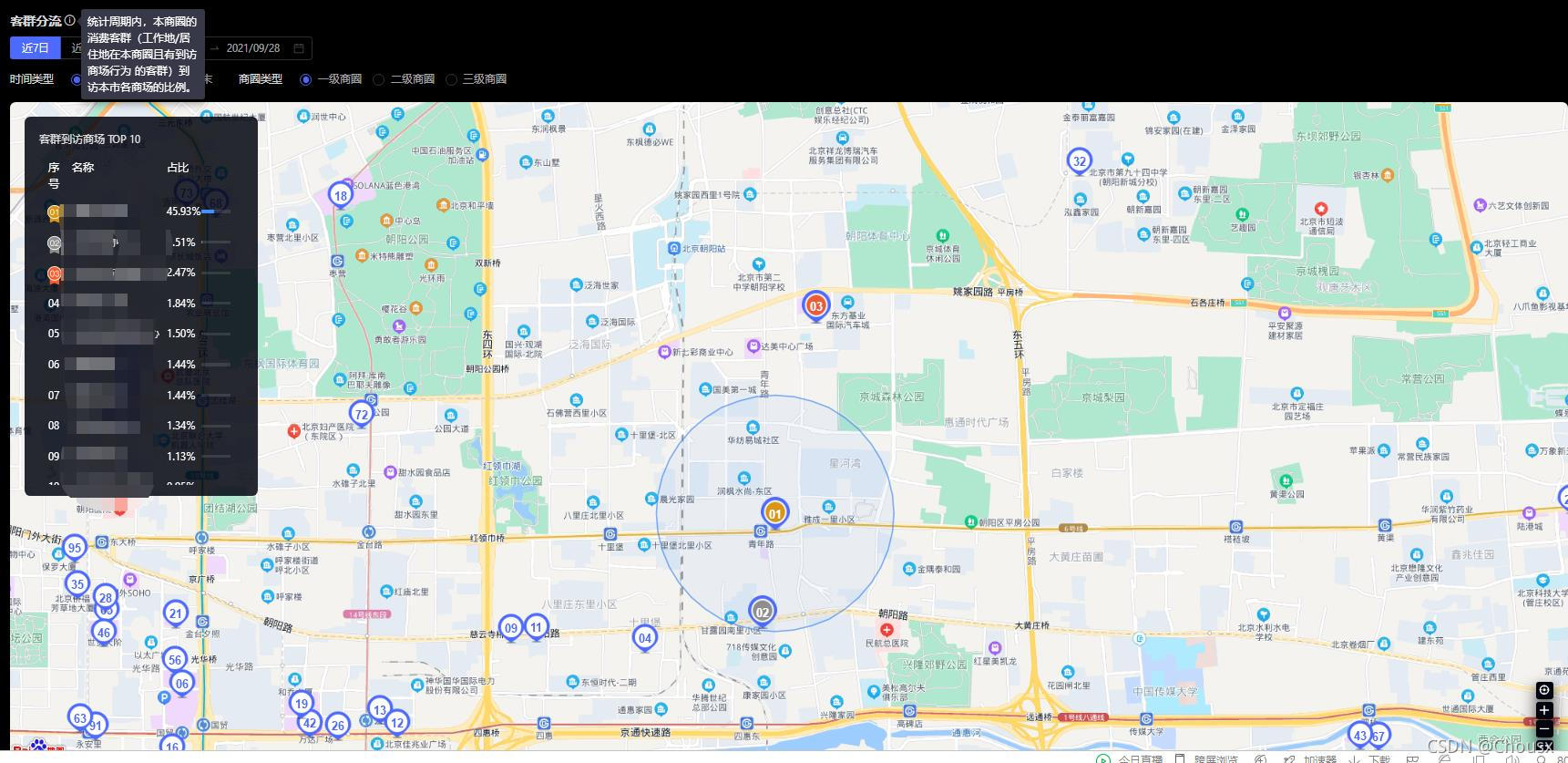
Task: Click the 民航总医院 hospital icon
Action: pyautogui.click(x=886, y=630)
